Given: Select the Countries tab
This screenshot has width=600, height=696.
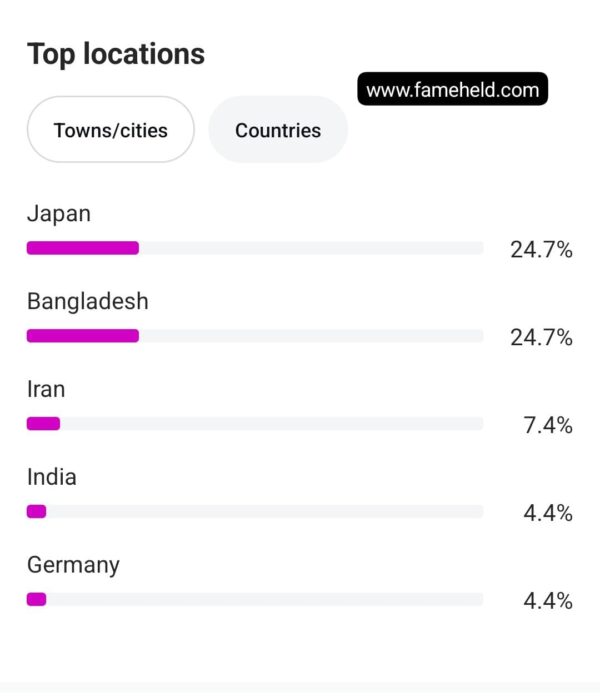Looking at the screenshot, I should pyautogui.click(x=278, y=129).
